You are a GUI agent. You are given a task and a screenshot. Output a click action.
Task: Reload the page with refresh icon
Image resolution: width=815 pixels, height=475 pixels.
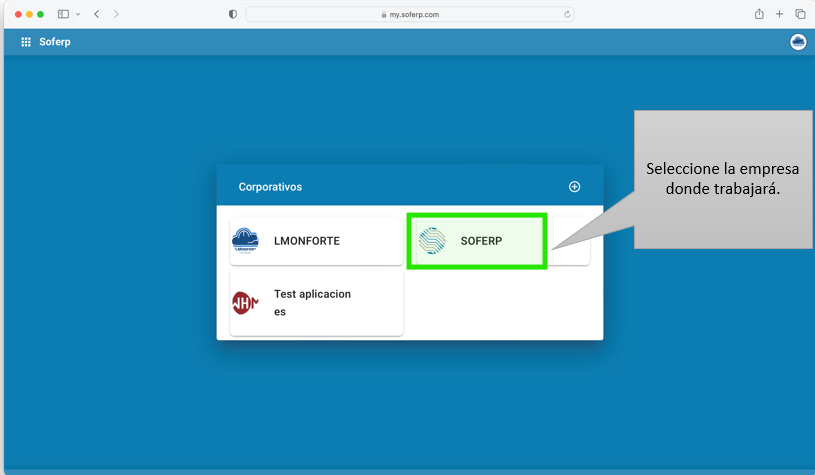[x=567, y=15]
